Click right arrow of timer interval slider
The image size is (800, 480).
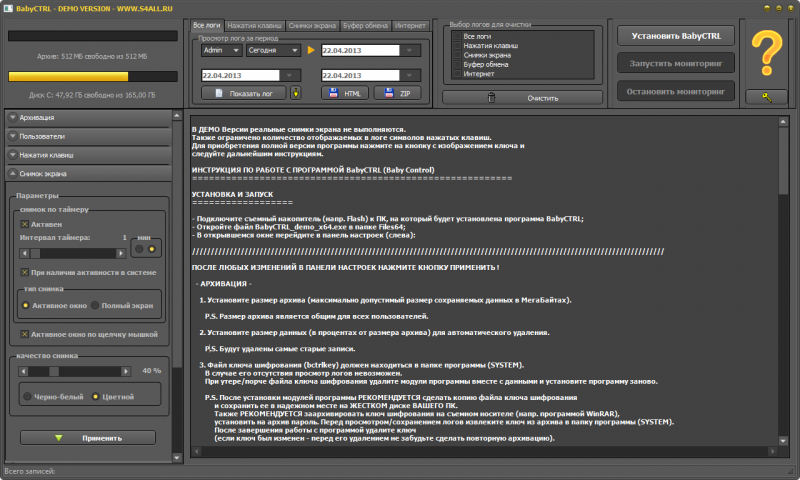pos(120,253)
